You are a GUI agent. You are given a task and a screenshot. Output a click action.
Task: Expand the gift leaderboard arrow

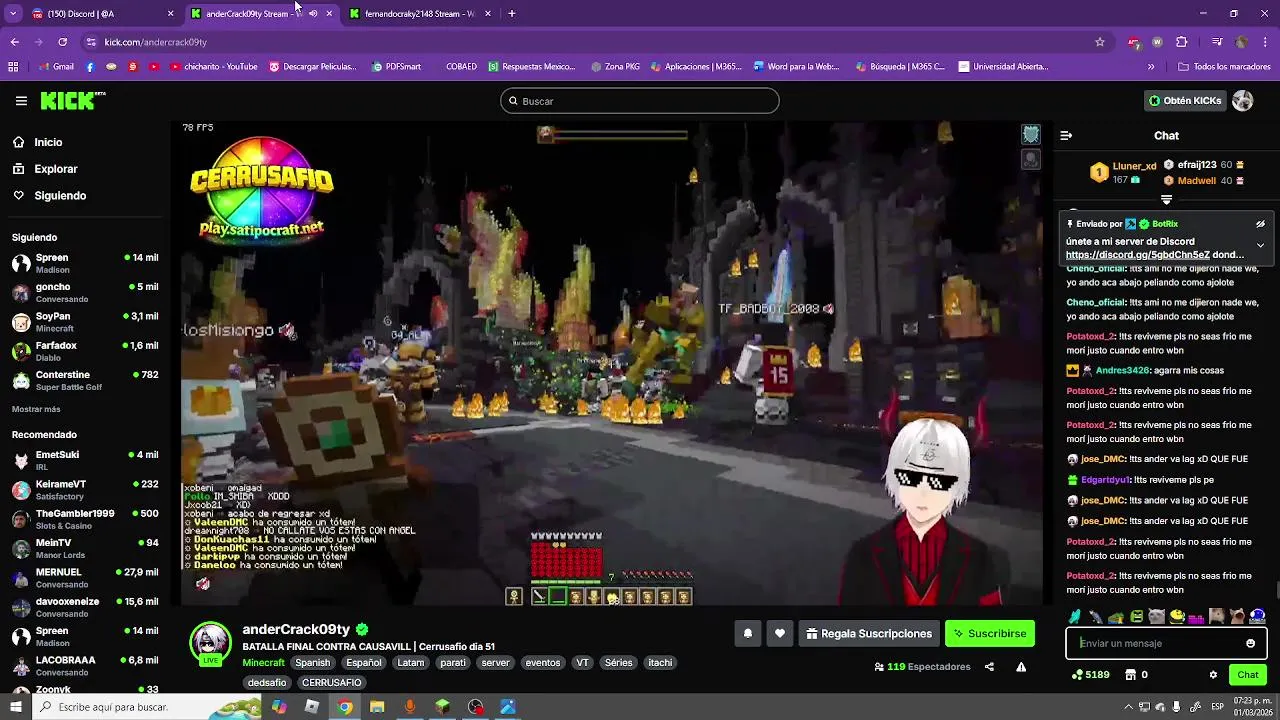coord(1166,200)
